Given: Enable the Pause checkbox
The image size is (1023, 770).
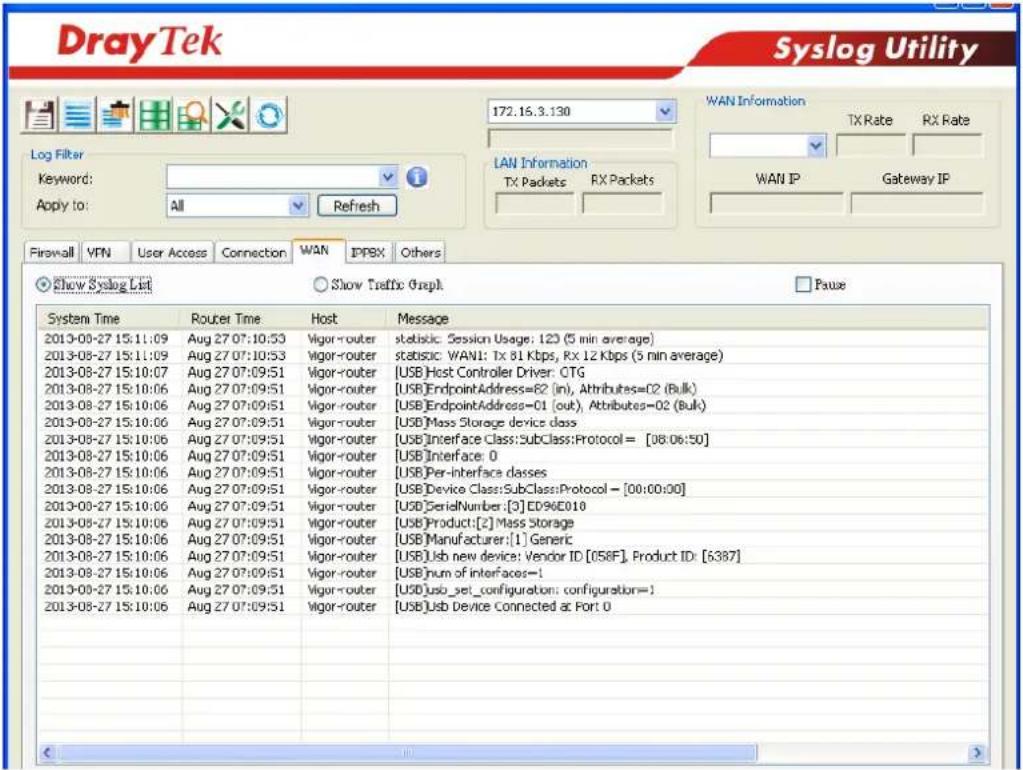Looking at the screenshot, I should (803, 285).
